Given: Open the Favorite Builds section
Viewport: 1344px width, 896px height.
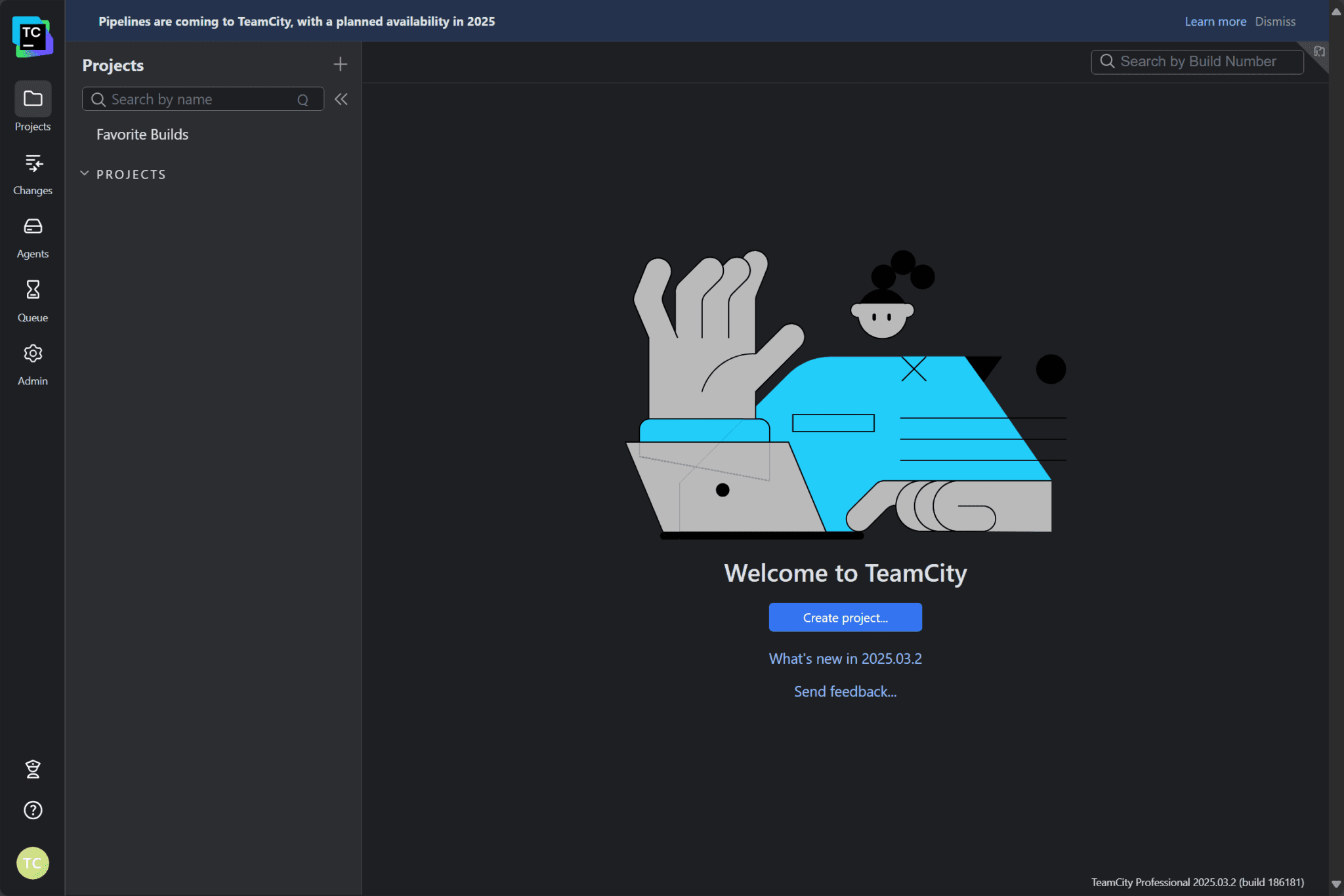Looking at the screenshot, I should pos(142,134).
